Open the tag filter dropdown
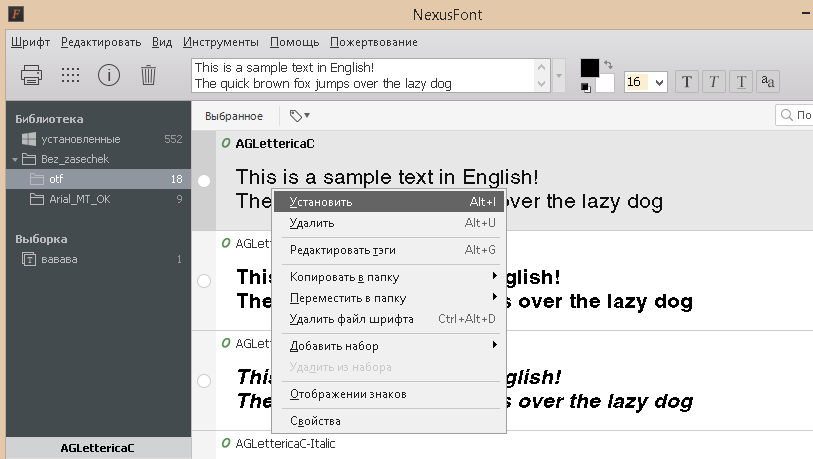Image resolution: width=813 pixels, height=459 pixels. coord(300,116)
